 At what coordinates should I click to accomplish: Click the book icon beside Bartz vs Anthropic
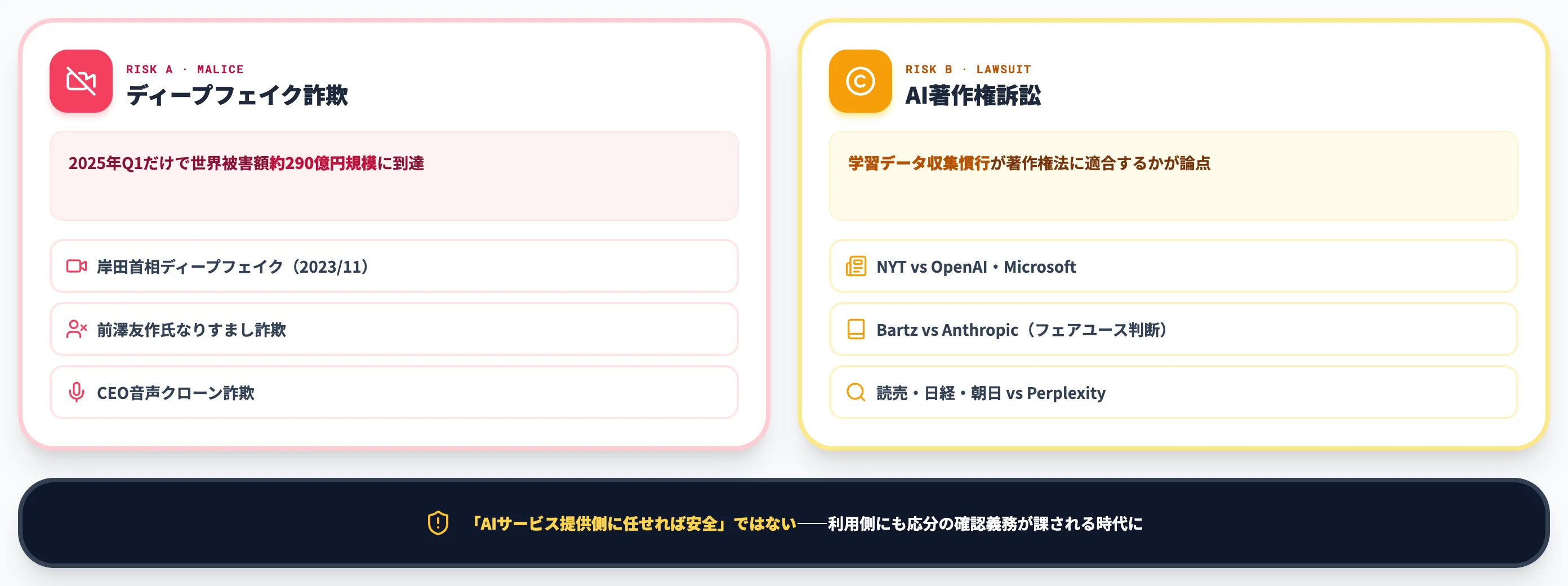[x=856, y=330]
